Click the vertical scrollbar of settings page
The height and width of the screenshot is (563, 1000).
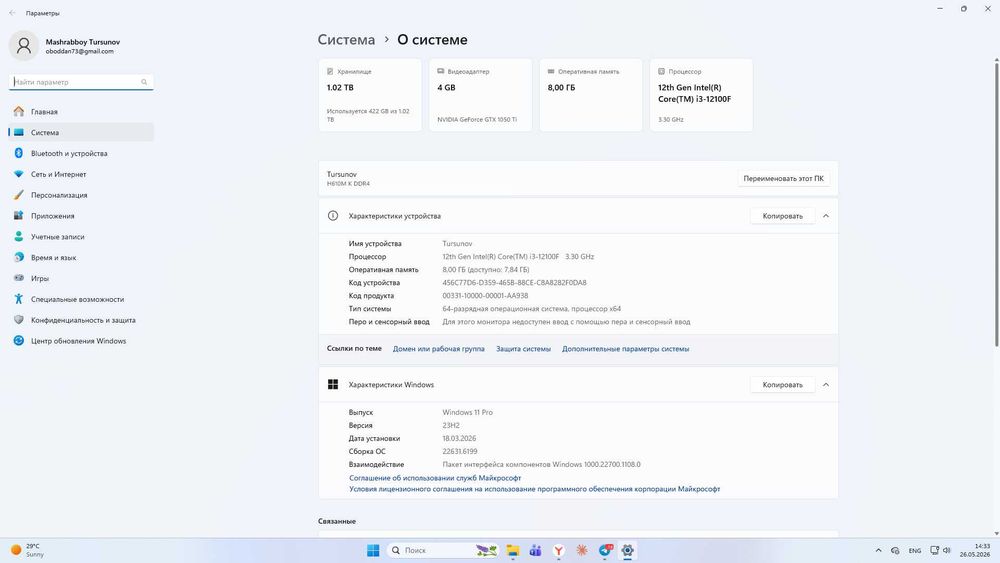point(996,204)
